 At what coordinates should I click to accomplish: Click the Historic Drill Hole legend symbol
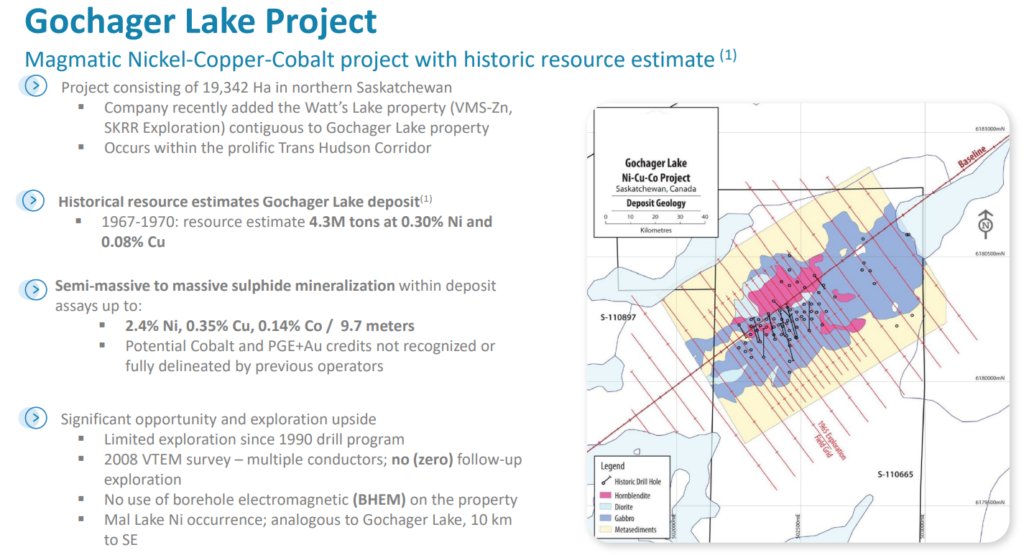[x=605, y=481]
